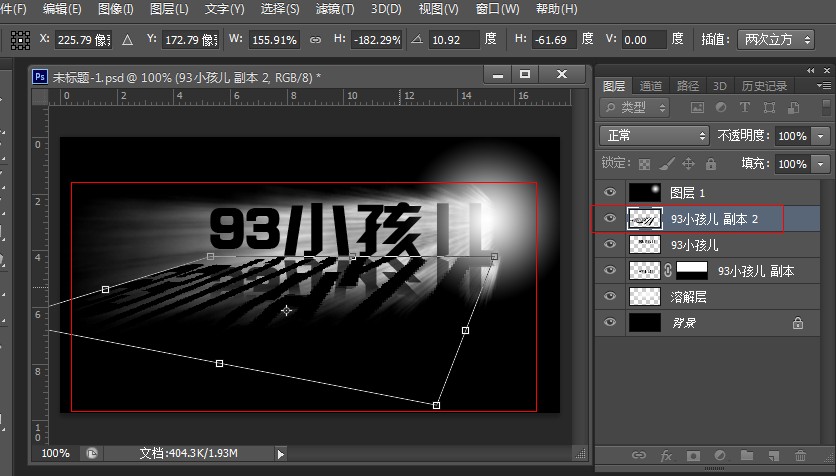Click the add layer mask icon
The width and height of the screenshot is (836, 476).
(x=693, y=456)
